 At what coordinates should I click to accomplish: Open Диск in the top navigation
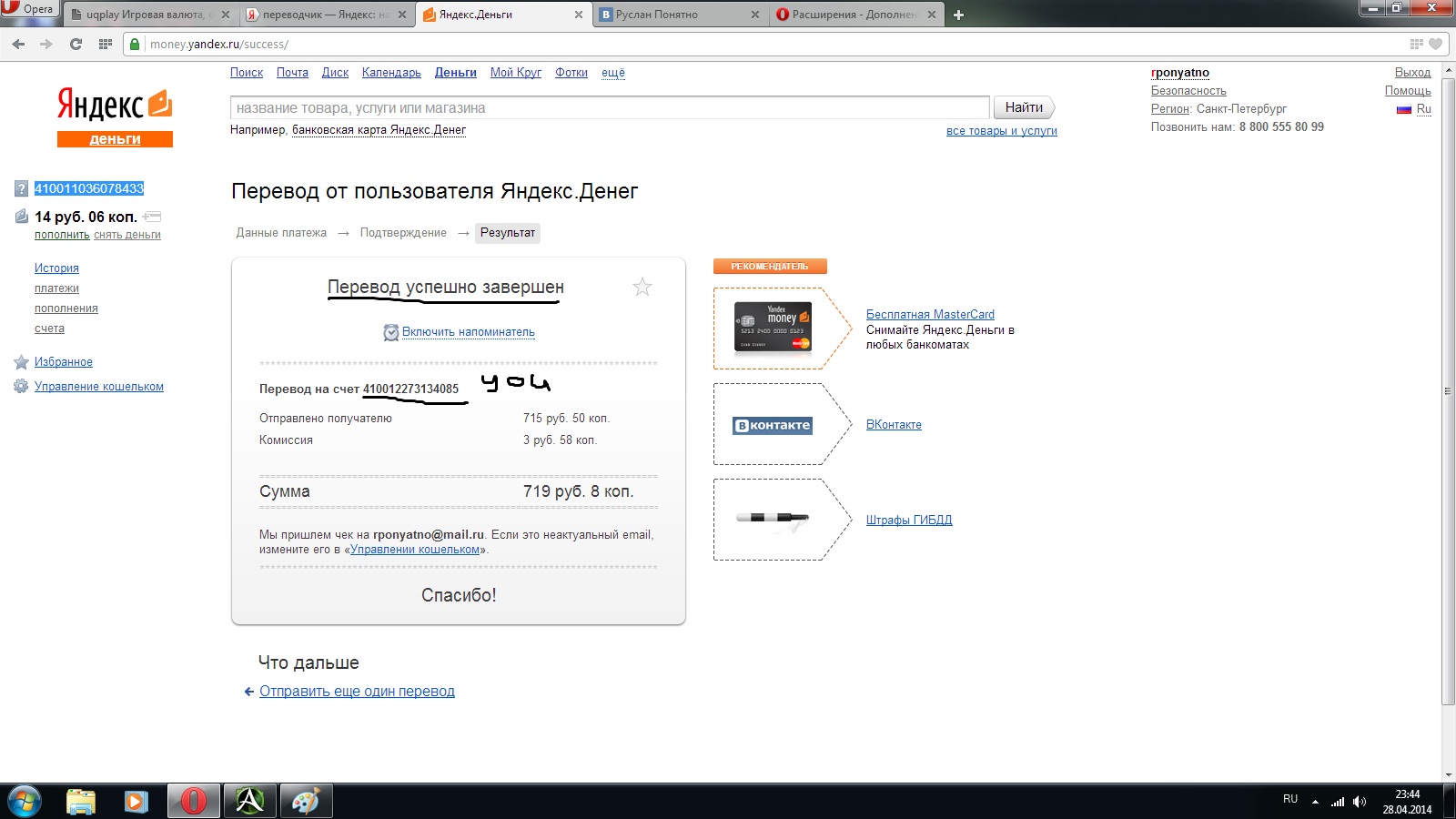click(335, 73)
